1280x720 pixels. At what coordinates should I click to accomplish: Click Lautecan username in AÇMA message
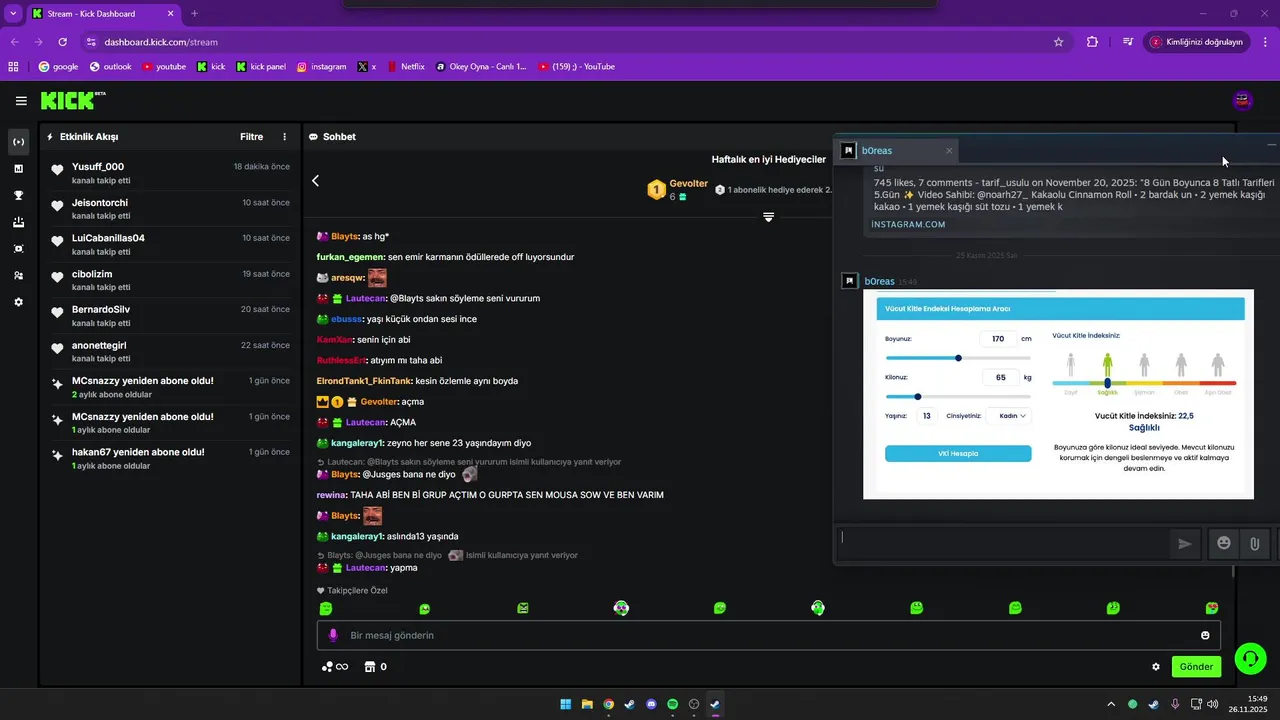(367, 422)
